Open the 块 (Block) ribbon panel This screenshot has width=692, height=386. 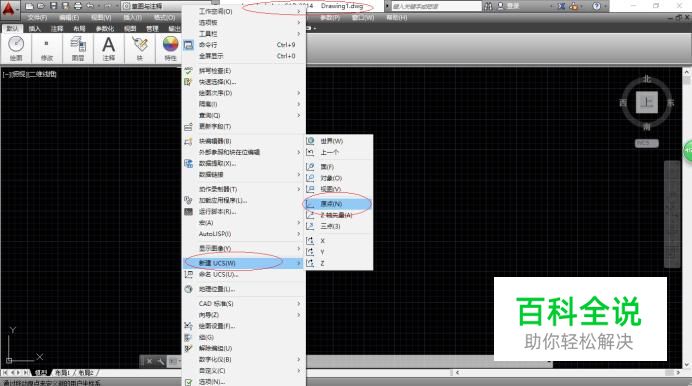[x=139, y=49]
